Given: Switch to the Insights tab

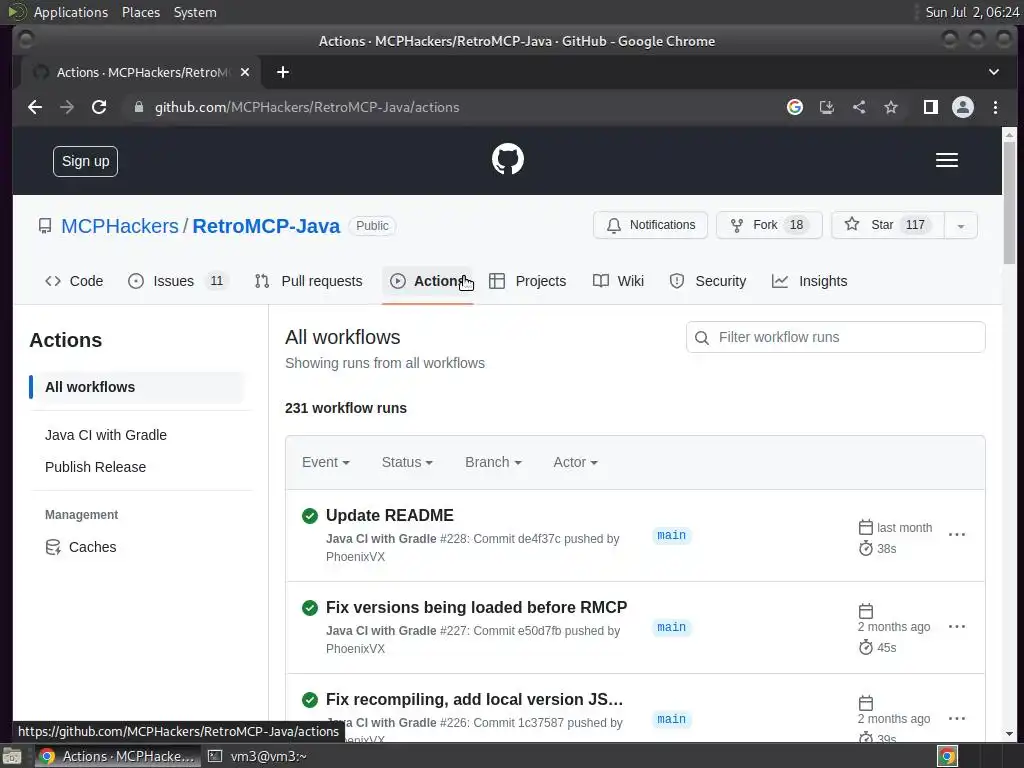Looking at the screenshot, I should point(810,281).
